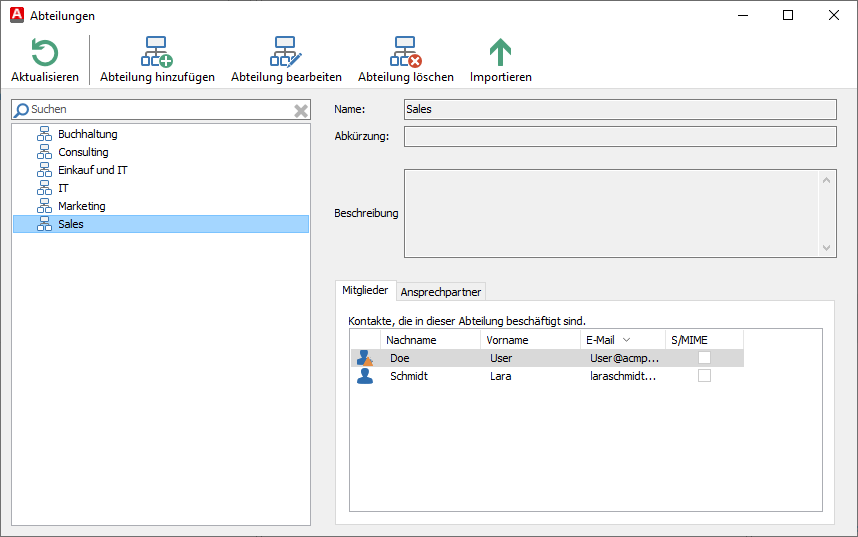Open the E-Mail column sort dropdown arrow
The height and width of the screenshot is (537, 858).
[x=626, y=340]
